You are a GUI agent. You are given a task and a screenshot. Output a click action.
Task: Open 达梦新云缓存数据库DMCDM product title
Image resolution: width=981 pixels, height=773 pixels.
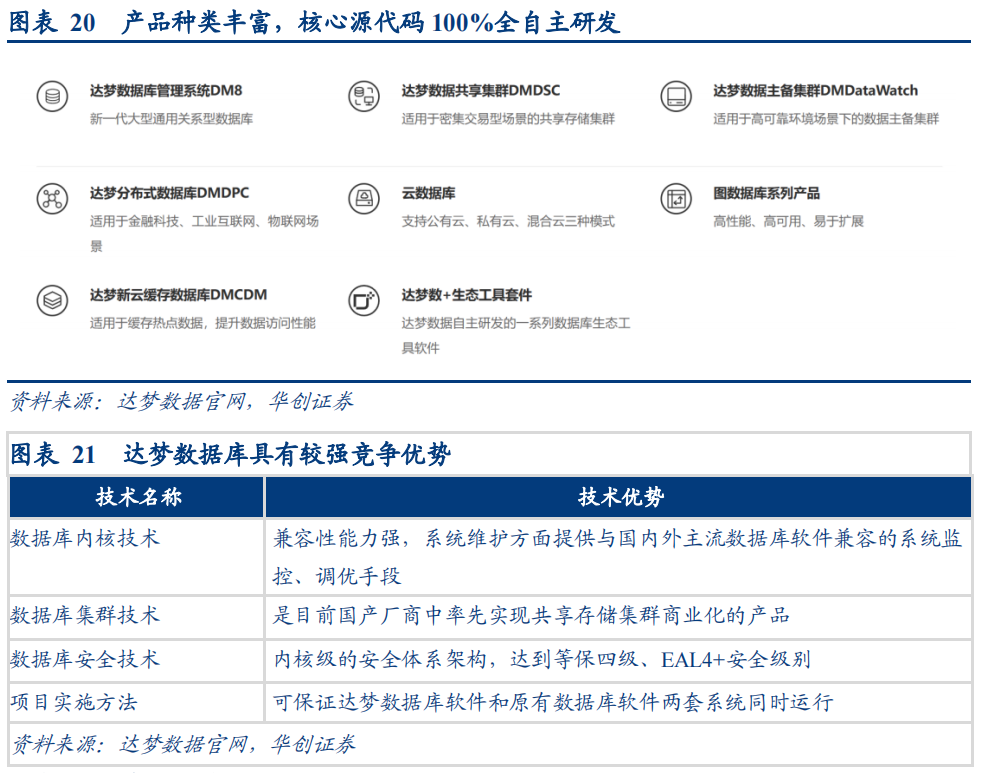tap(178, 295)
